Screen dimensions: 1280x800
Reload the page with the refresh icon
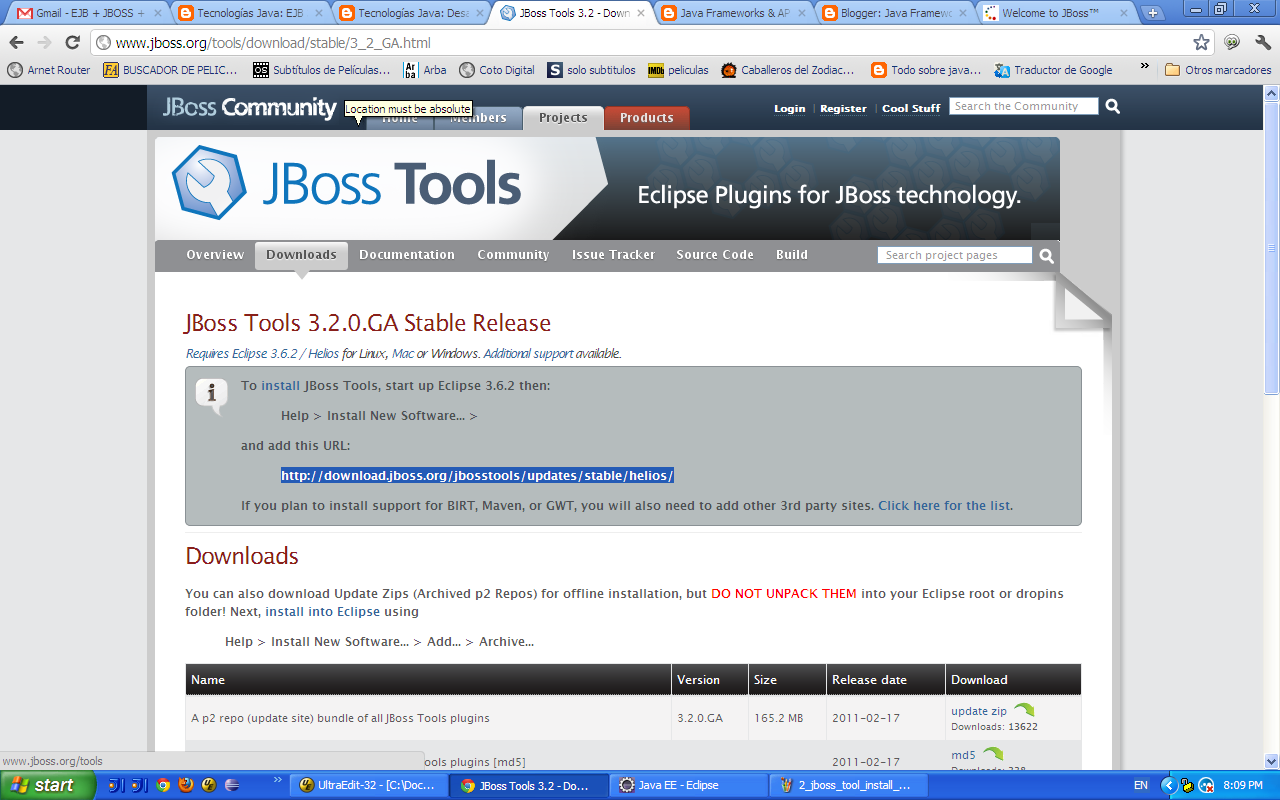(72, 43)
